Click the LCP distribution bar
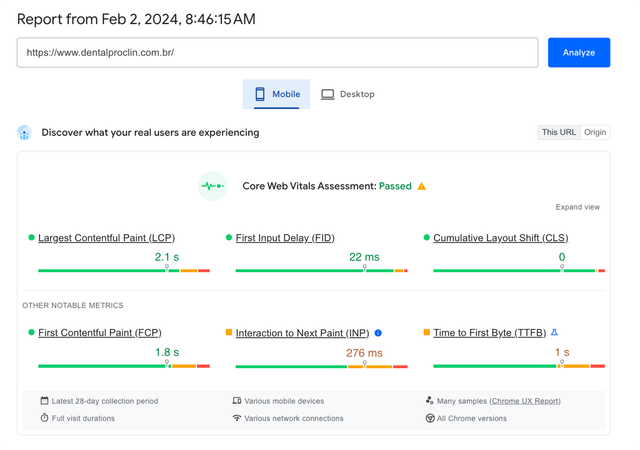 click(x=124, y=270)
